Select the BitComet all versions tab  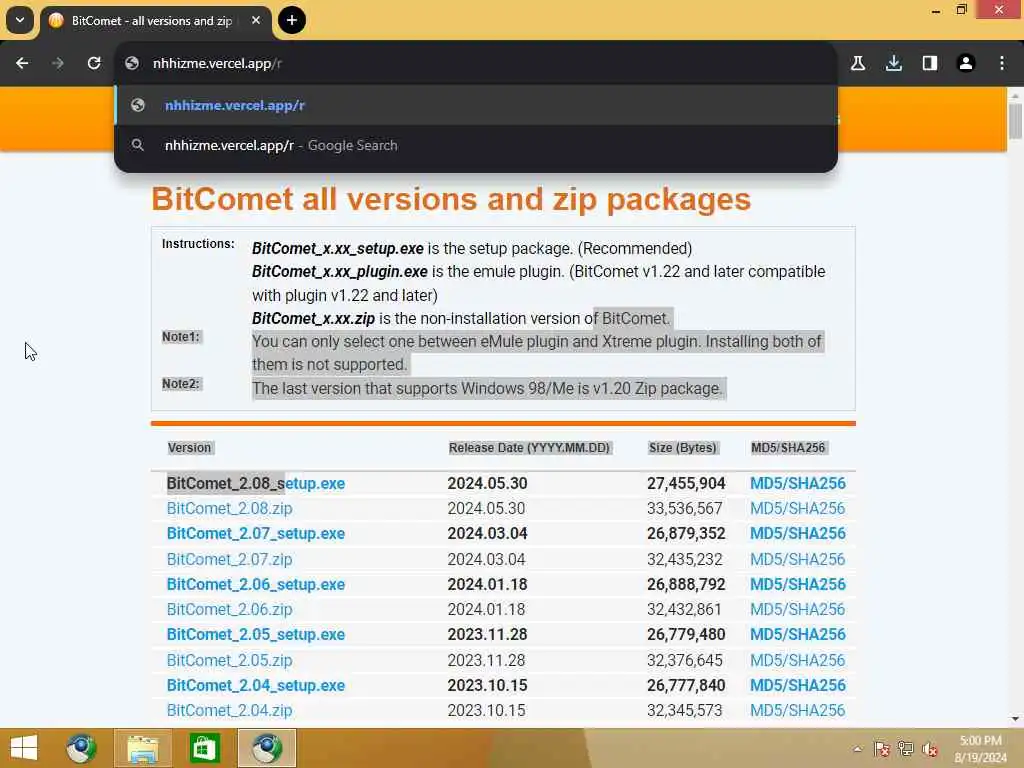pyautogui.click(x=155, y=21)
